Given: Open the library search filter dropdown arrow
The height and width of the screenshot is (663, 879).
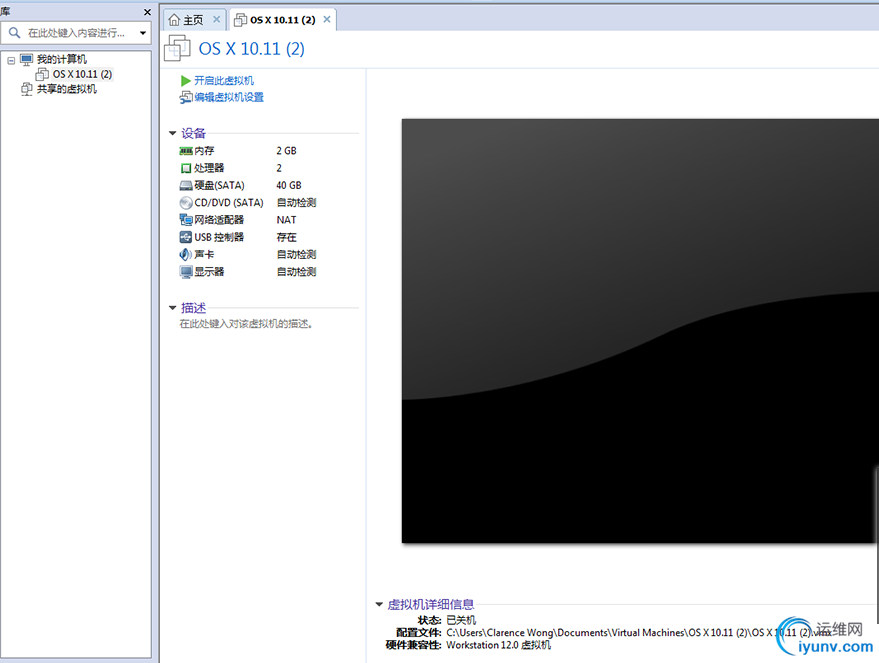Looking at the screenshot, I should (x=143, y=33).
